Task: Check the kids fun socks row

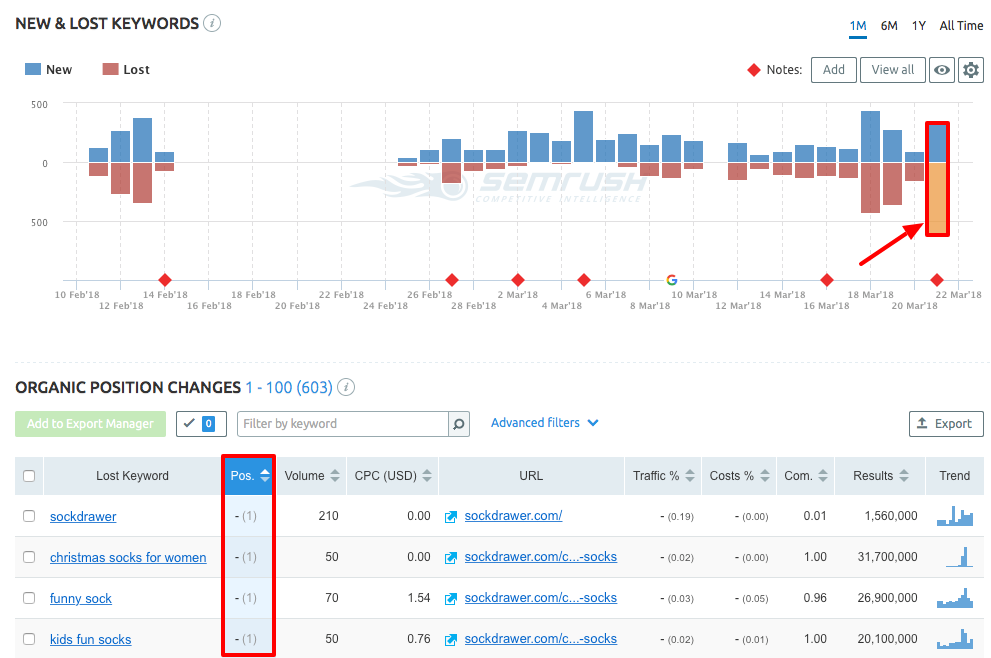Action: tap(29, 639)
